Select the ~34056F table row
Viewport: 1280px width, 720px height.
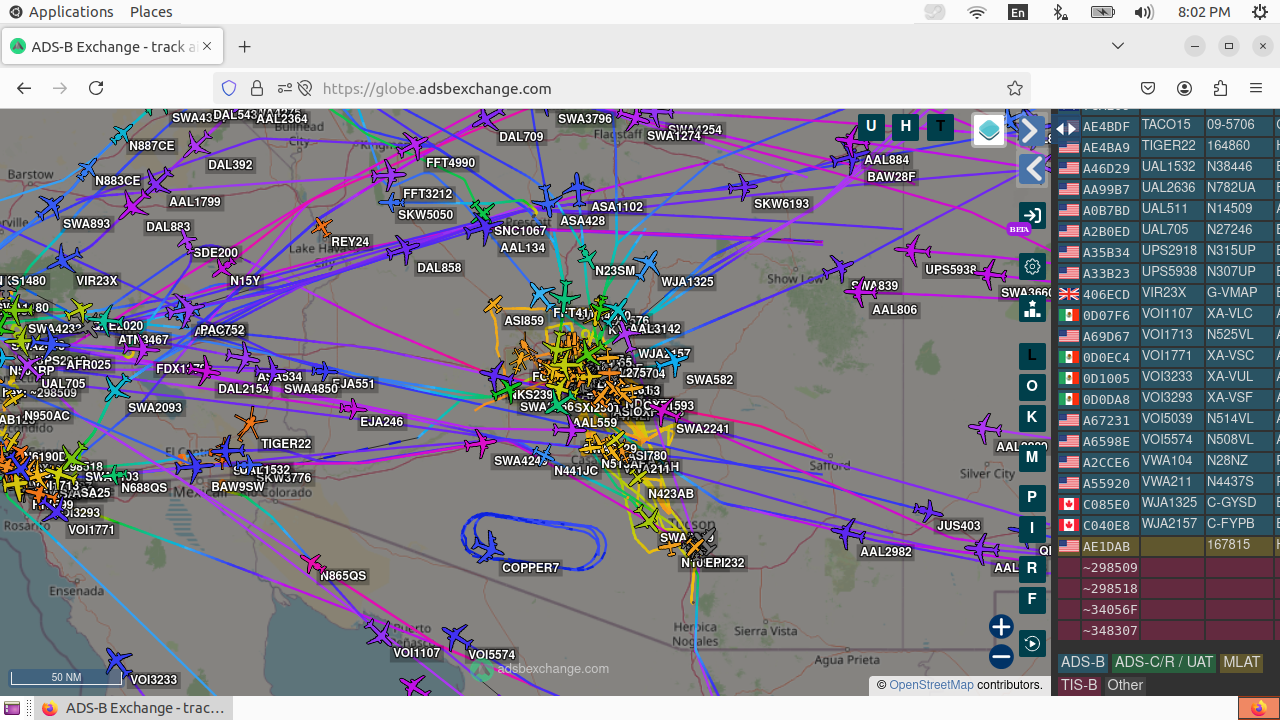point(1168,610)
